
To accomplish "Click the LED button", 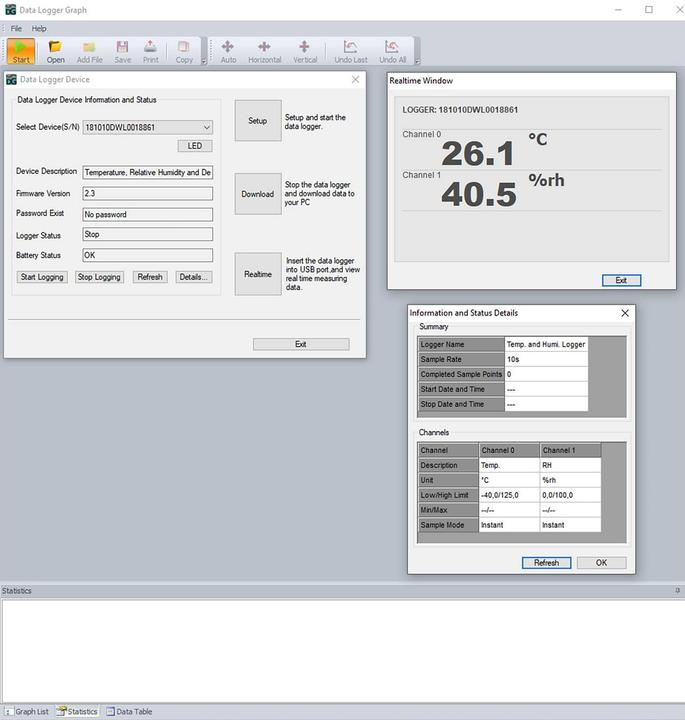I will (x=195, y=146).
